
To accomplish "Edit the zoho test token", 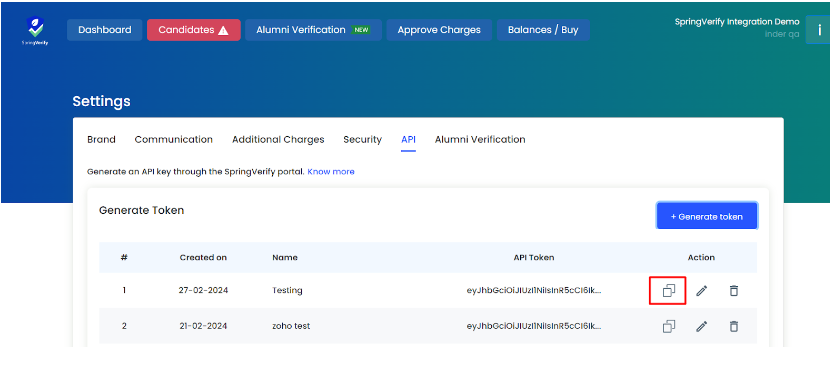I will [701, 326].
